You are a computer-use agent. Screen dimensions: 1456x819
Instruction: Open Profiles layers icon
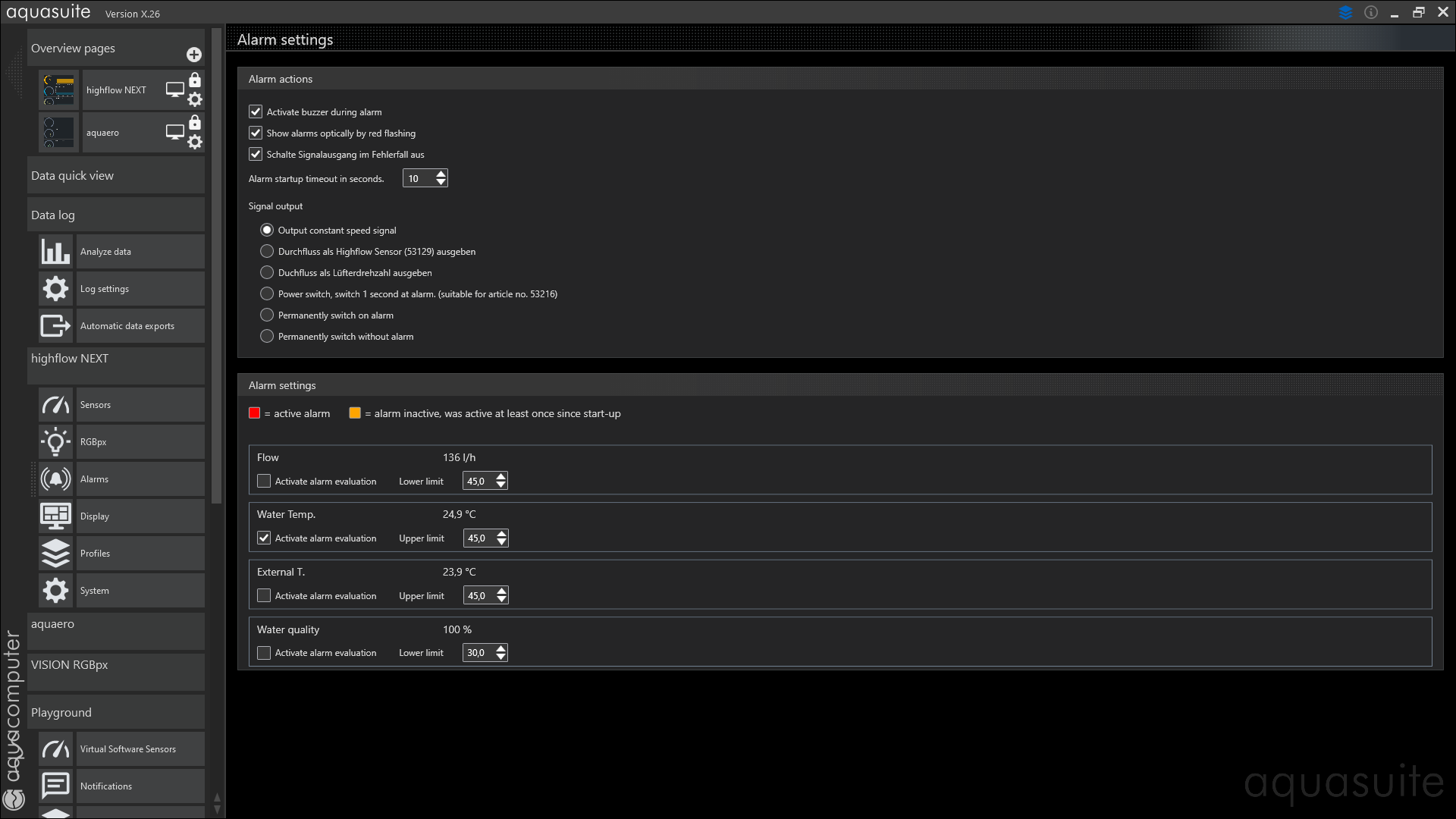click(x=55, y=553)
